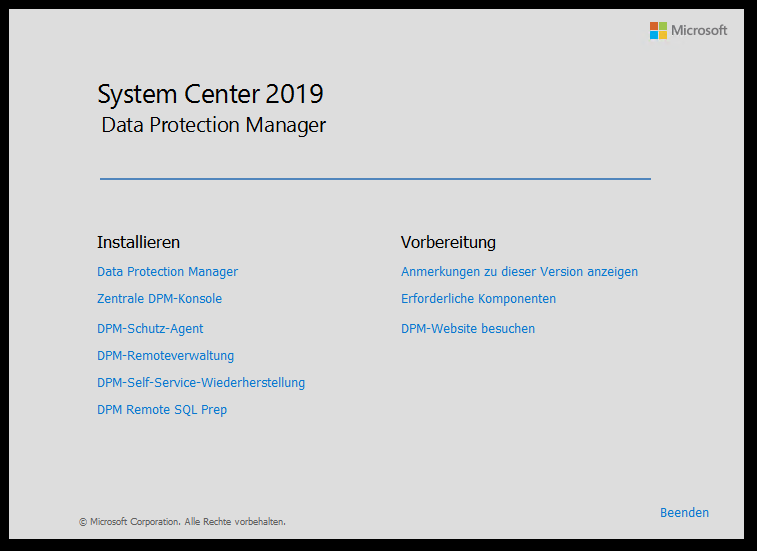This screenshot has width=757, height=551.
Task: Start DPM Remote SQL Prep
Action: (162, 410)
